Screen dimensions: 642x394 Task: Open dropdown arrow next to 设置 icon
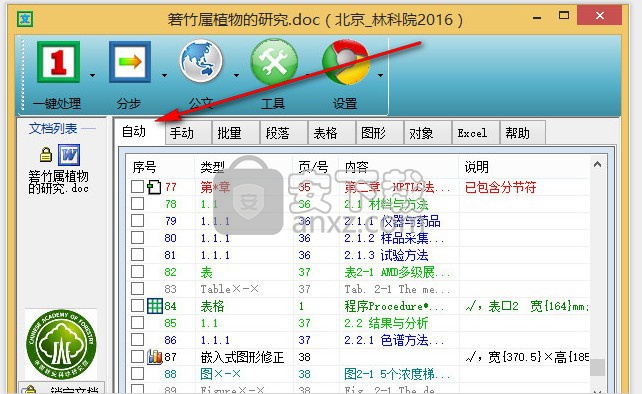[x=380, y=75]
